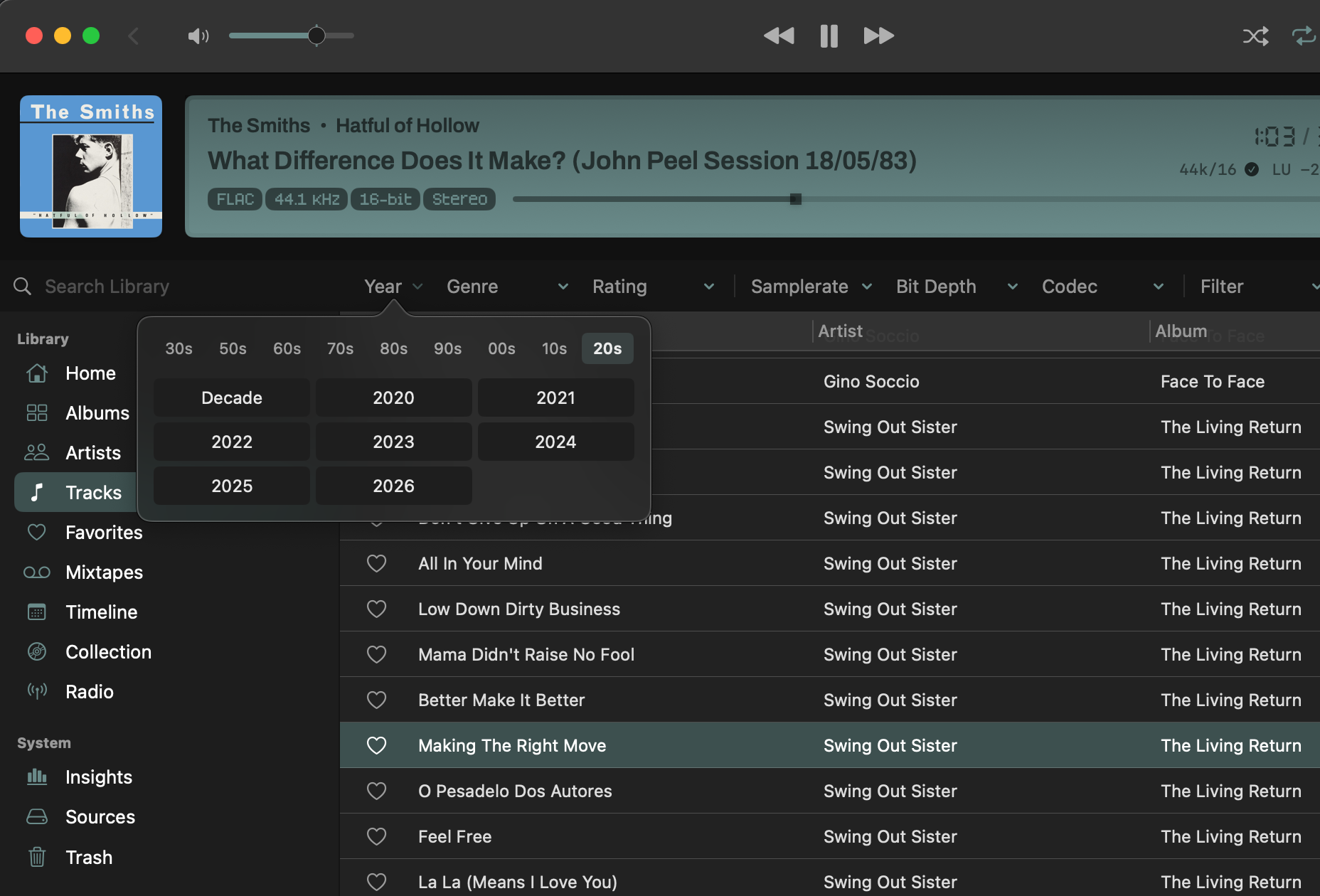The height and width of the screenshot is (896, 1320).
Task: Select the 60s decade tab
Action: [x=287, y=348]
